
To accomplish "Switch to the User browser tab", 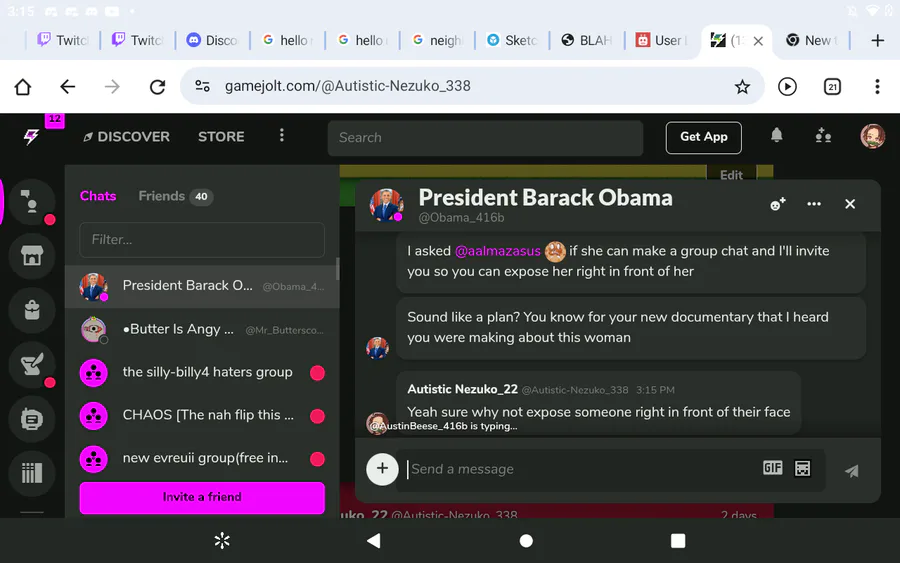I will point(661,40).
